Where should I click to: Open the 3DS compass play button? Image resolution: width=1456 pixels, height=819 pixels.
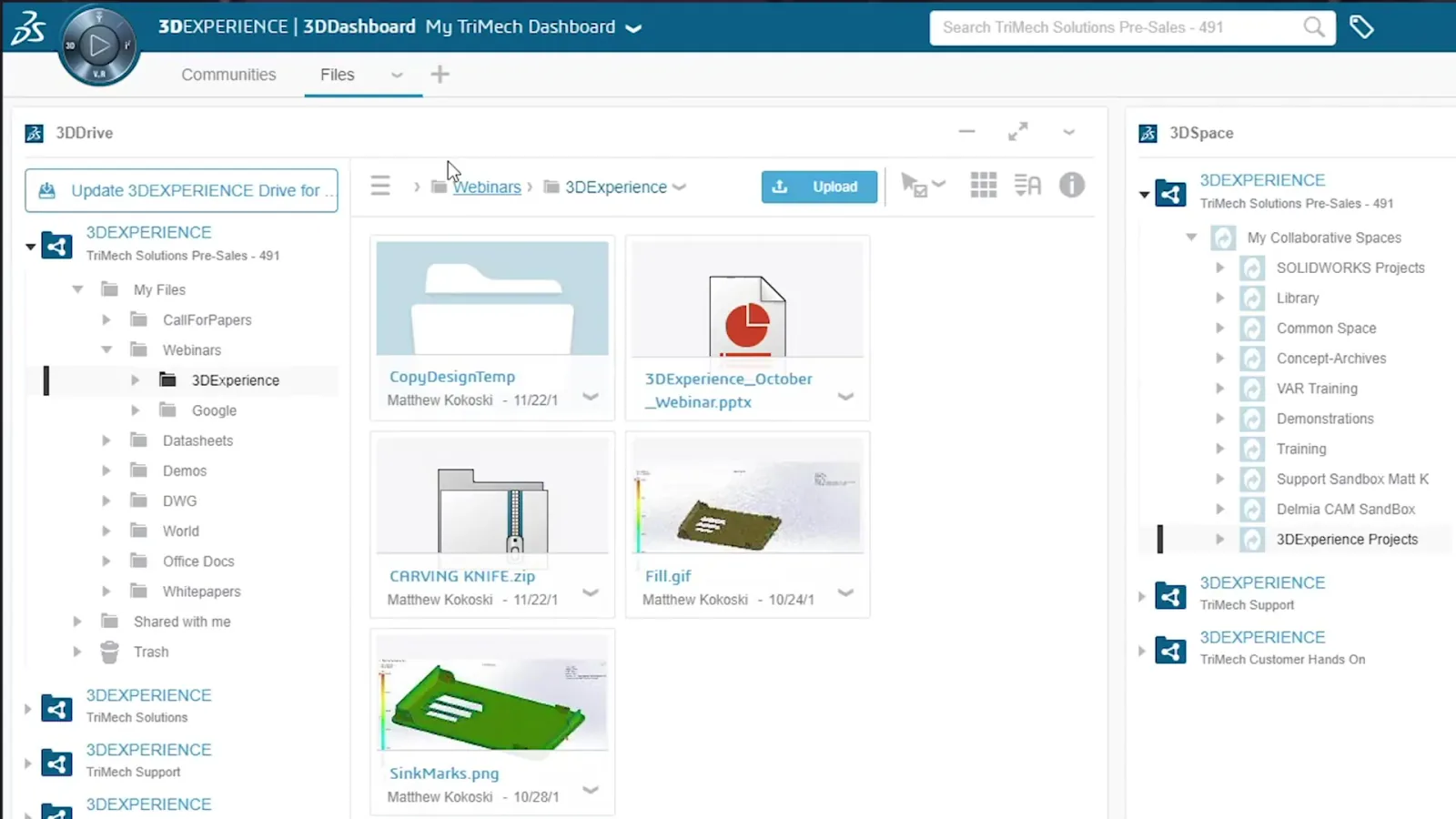pyautogui.click(x=98, y=45)
